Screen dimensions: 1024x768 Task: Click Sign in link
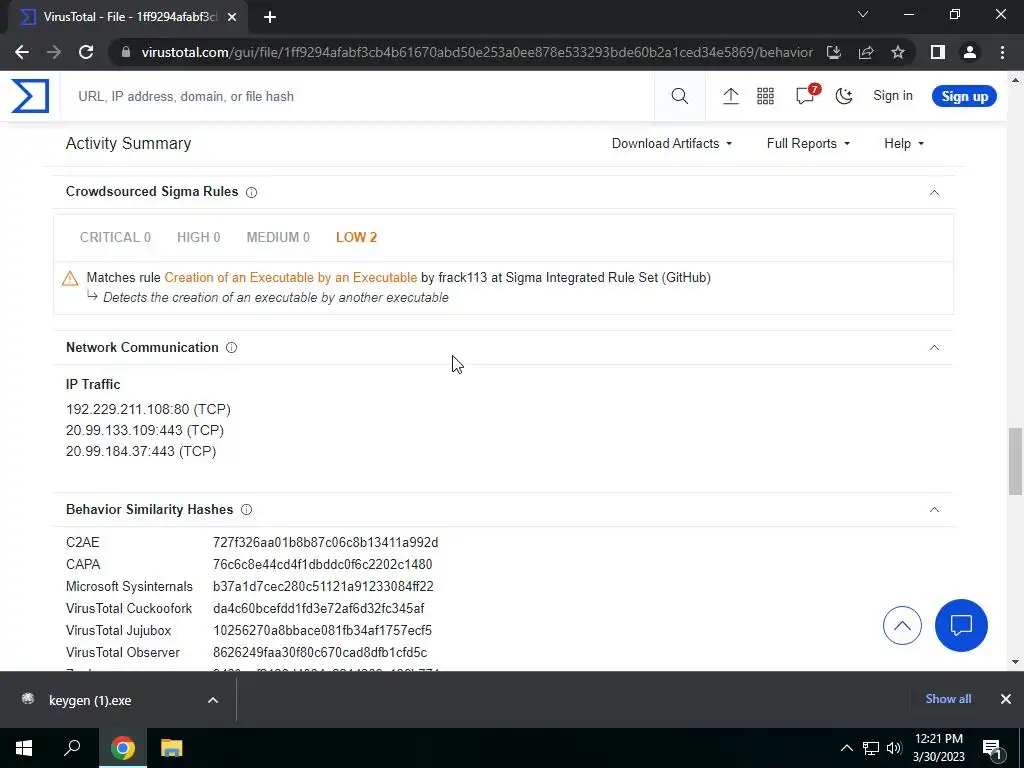(893, 95)
